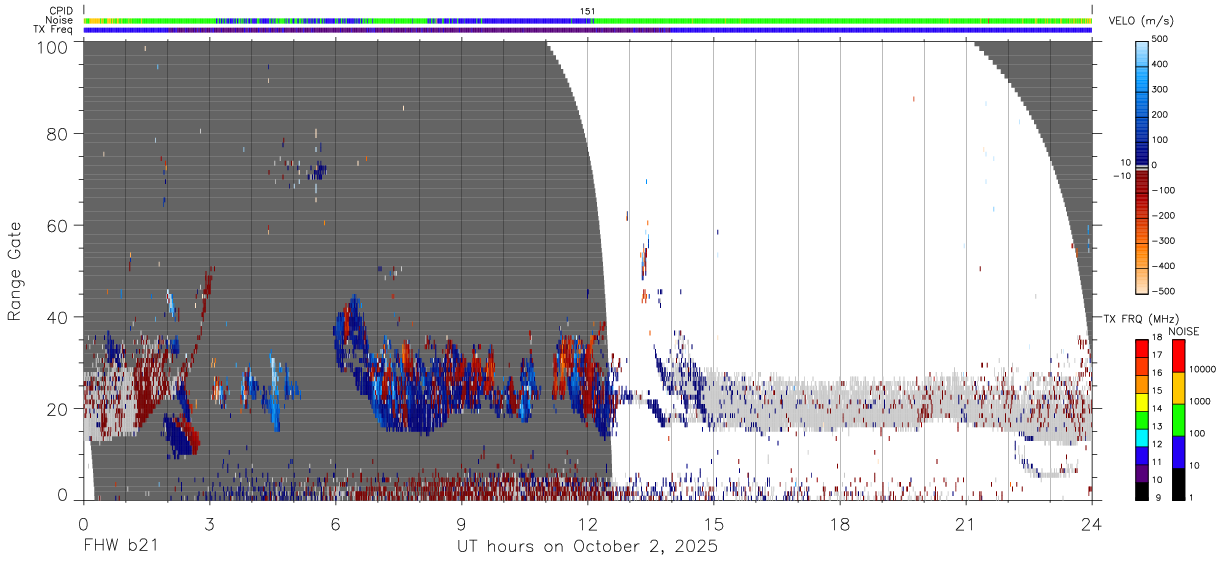Image resolution: width=1228 pixels, height=567 pixels.
Task: Click the TX Freq row label
Action: 54,29
